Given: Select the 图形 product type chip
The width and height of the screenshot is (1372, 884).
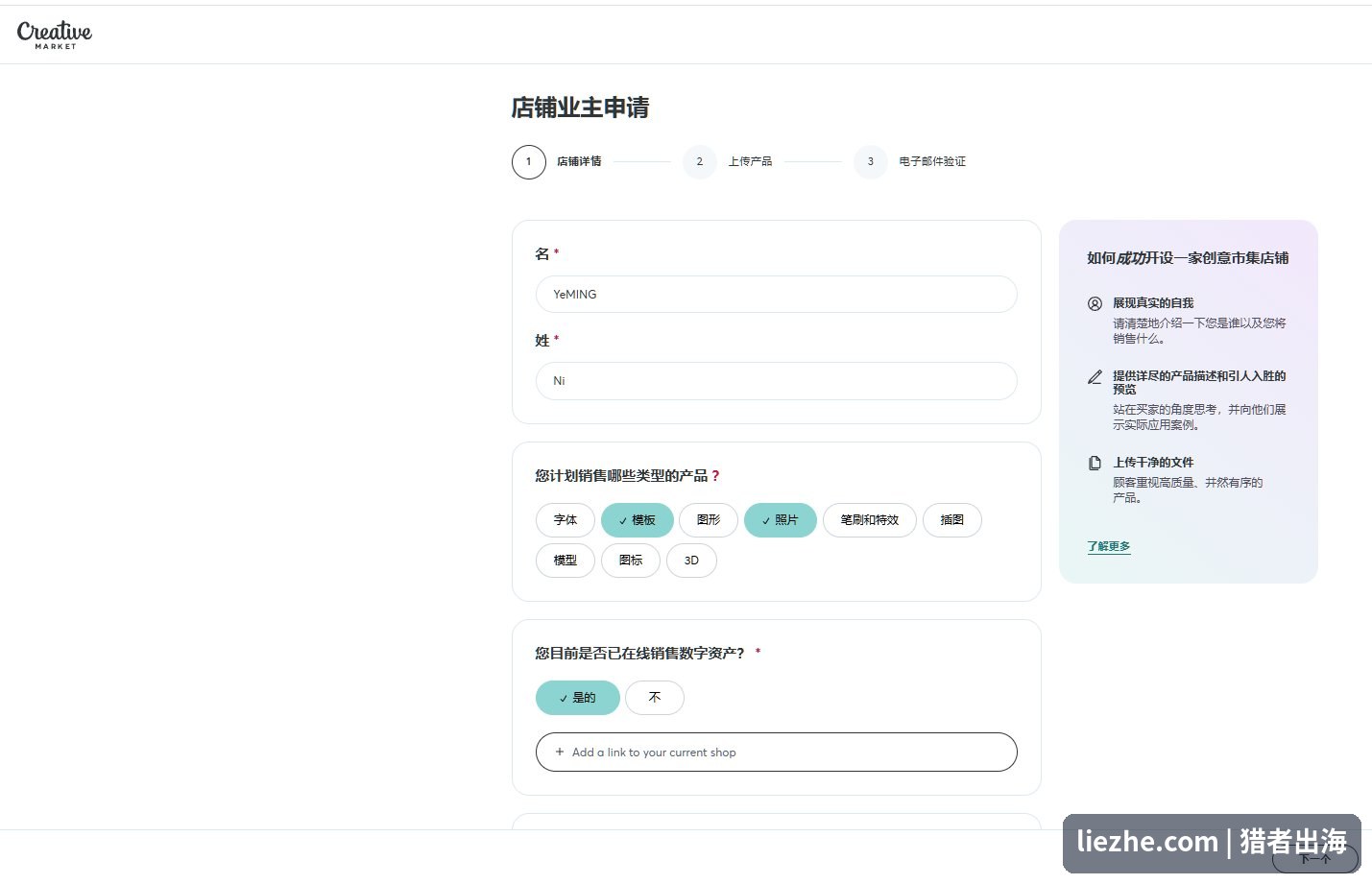Looking at the screenshot, I should point(709,520).
